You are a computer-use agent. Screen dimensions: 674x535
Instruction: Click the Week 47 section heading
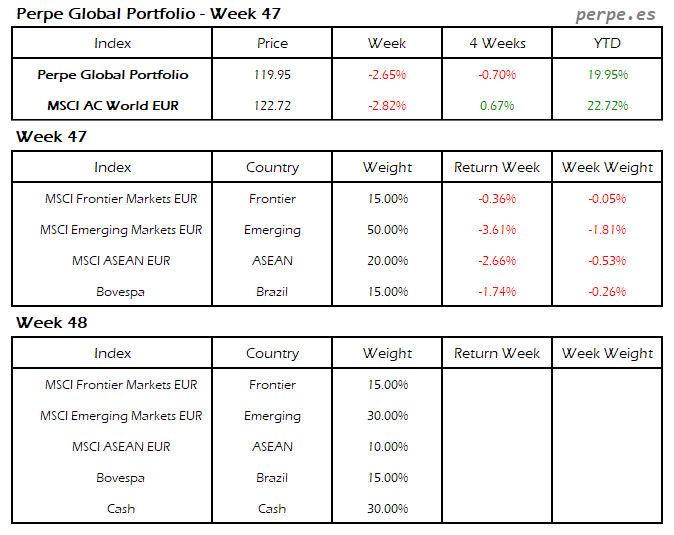(x=50, y=137)
